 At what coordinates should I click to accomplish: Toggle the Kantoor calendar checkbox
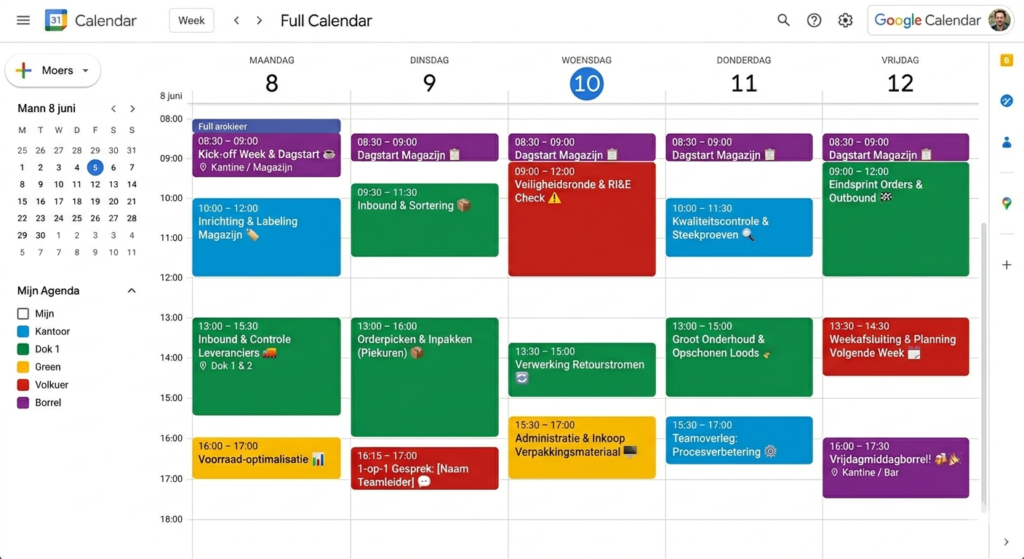[24, 331]
